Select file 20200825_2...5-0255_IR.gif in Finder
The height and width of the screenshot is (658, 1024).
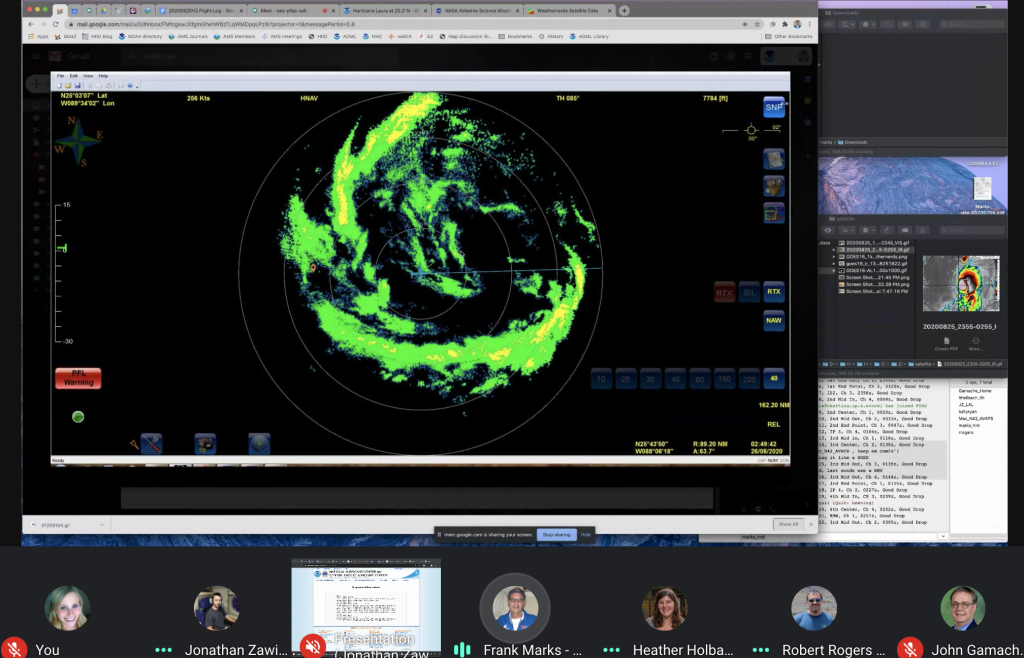[x=876, y=249]
